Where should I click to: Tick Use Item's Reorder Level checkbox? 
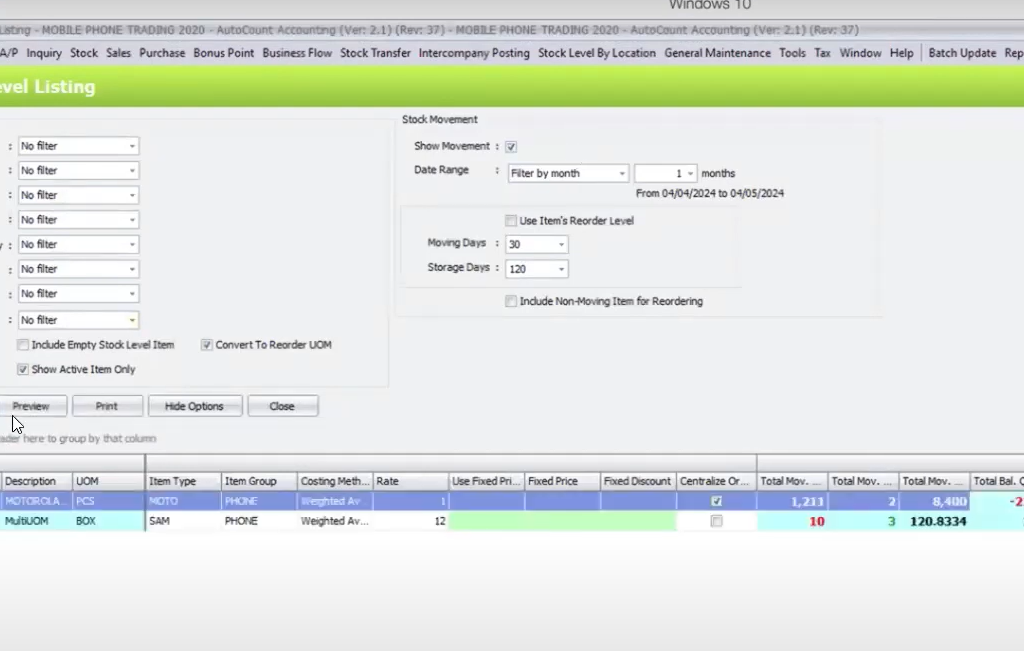point(511,221)
